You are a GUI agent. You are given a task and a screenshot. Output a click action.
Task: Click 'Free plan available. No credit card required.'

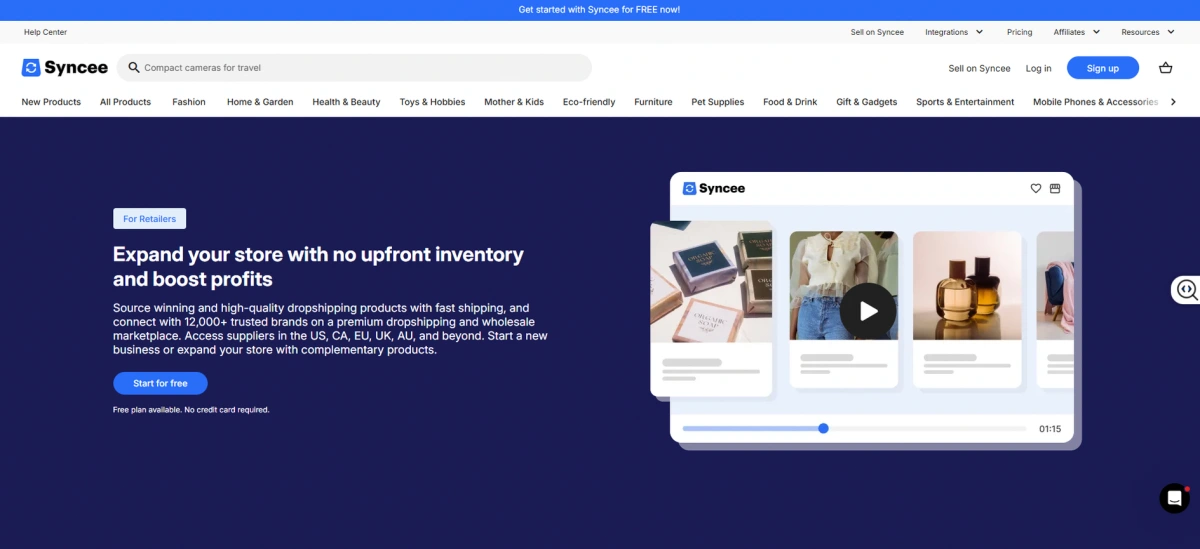(x=191, y=410)
